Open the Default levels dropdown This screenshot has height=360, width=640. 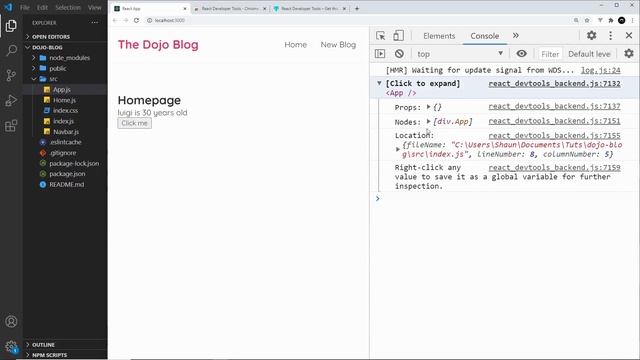tap(589, 54)
